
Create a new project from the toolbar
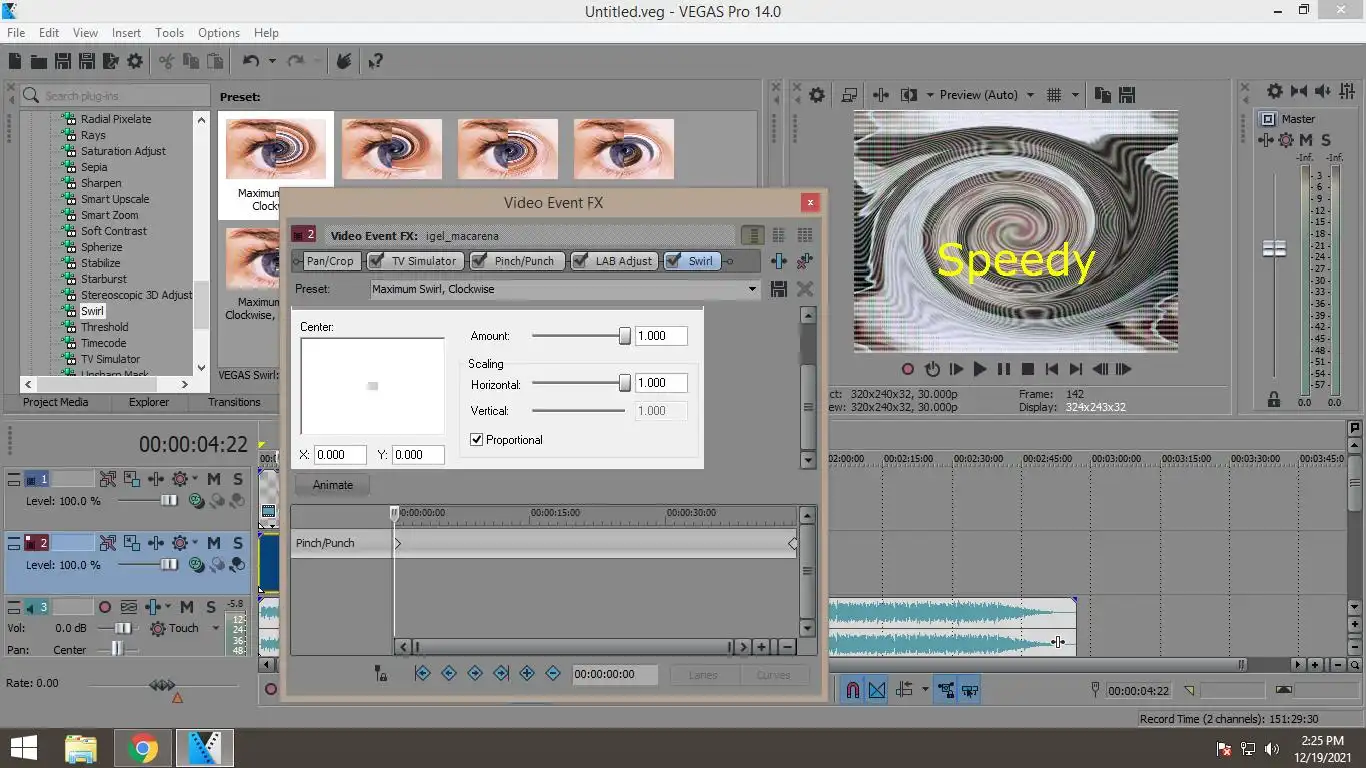[16, 62]
